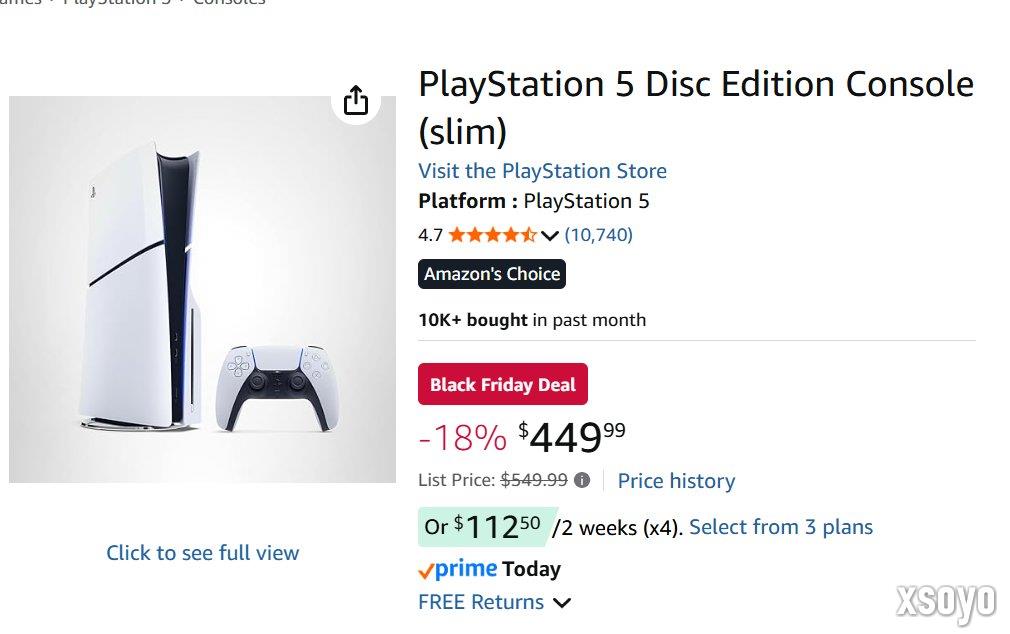Click 'Click to see full view'
Image resolution: width=1010 pixels, height=634 pixels.
pyautogui.click(x=203, y=552)
